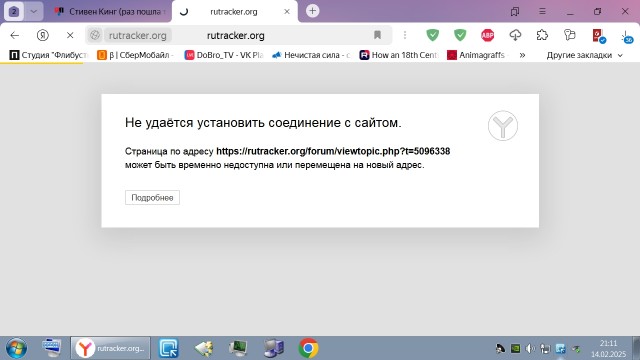
Task: Stop page loading with the X button
Action: click(x=70, y=36)
